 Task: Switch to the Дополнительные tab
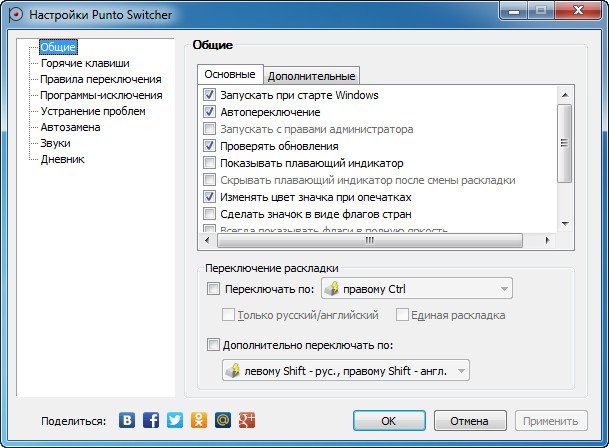coord(311,76)
